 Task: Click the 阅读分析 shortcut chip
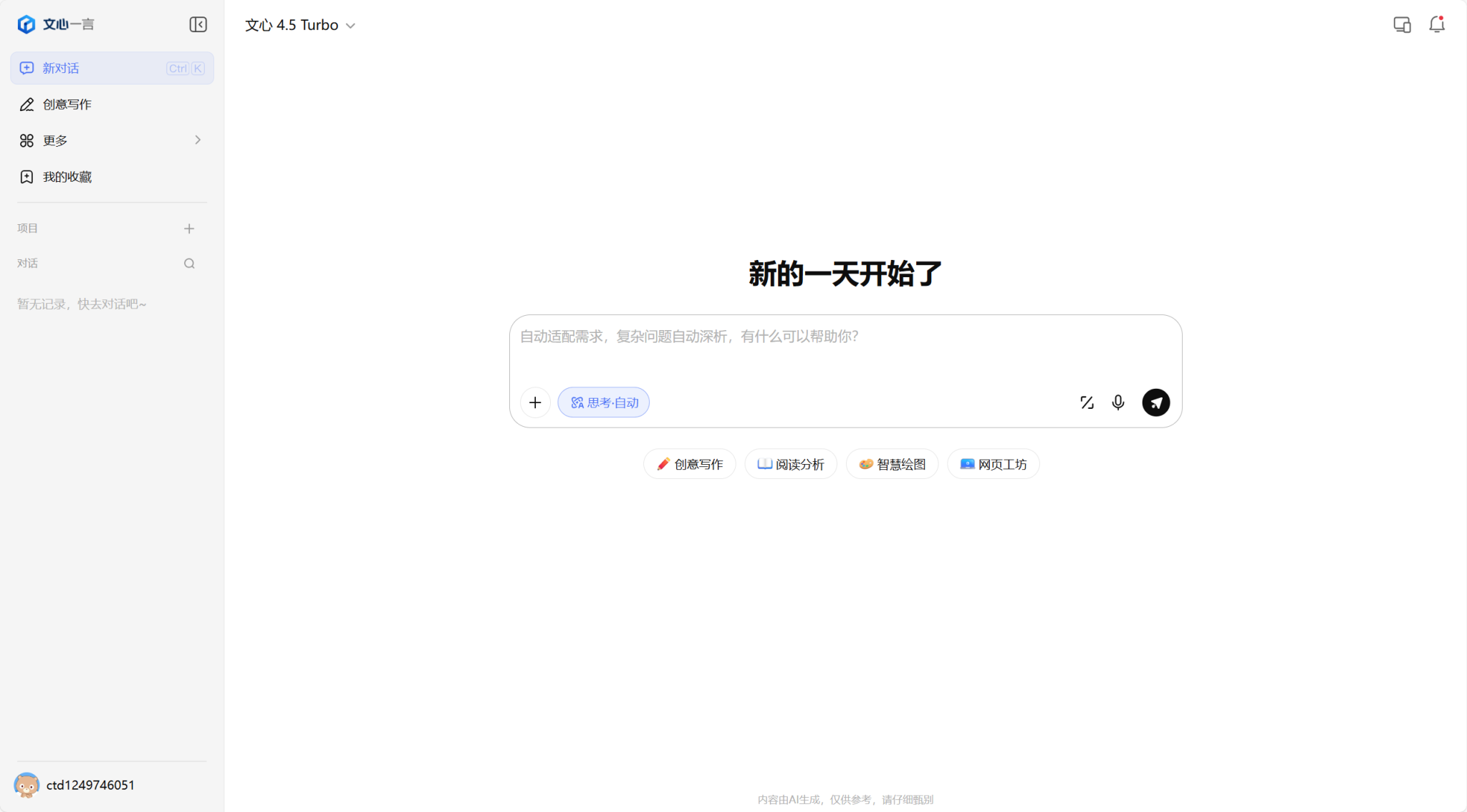[791, 465]
